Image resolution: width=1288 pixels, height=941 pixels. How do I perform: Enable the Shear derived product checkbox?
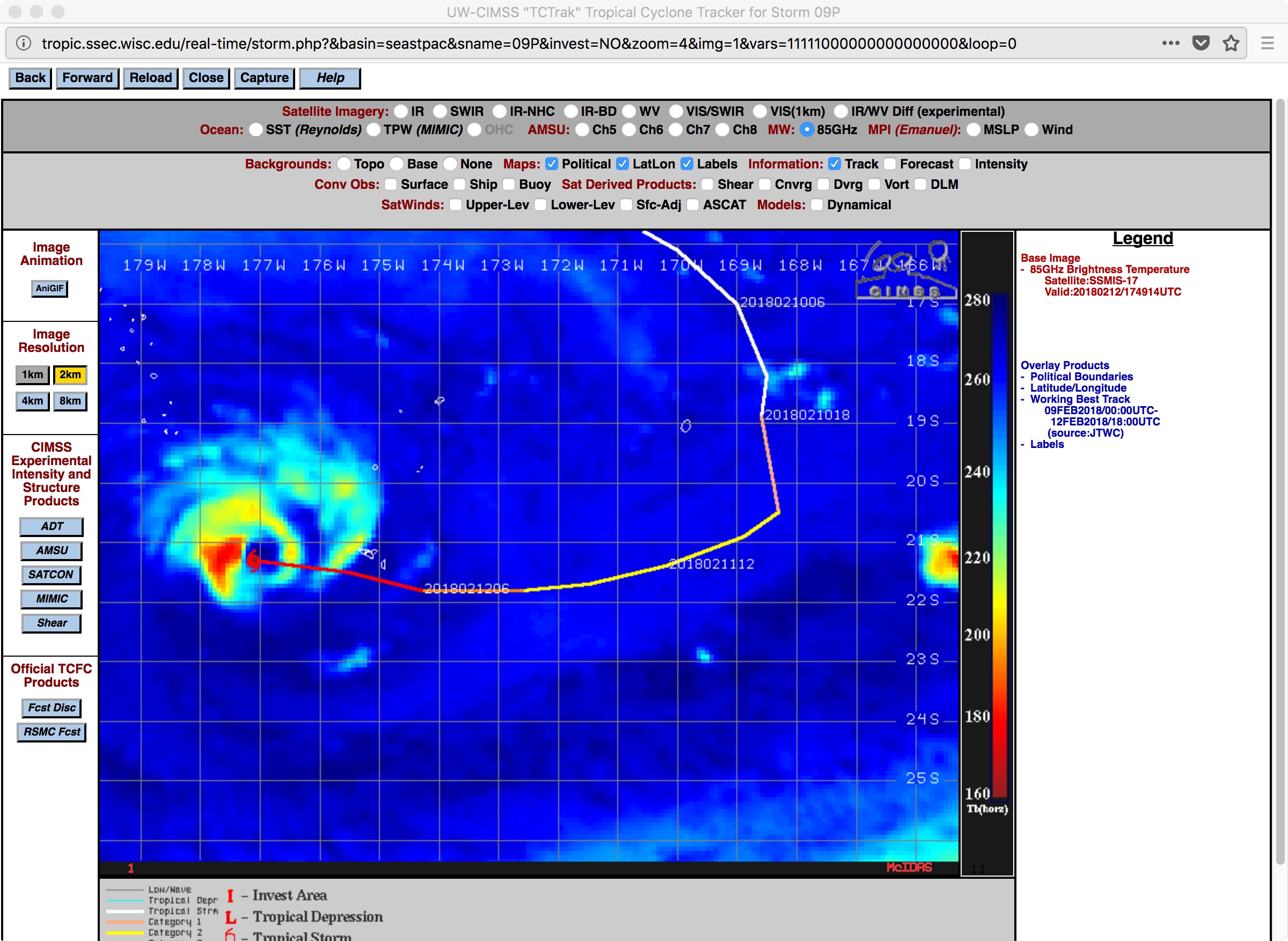[x=707, y=185]
